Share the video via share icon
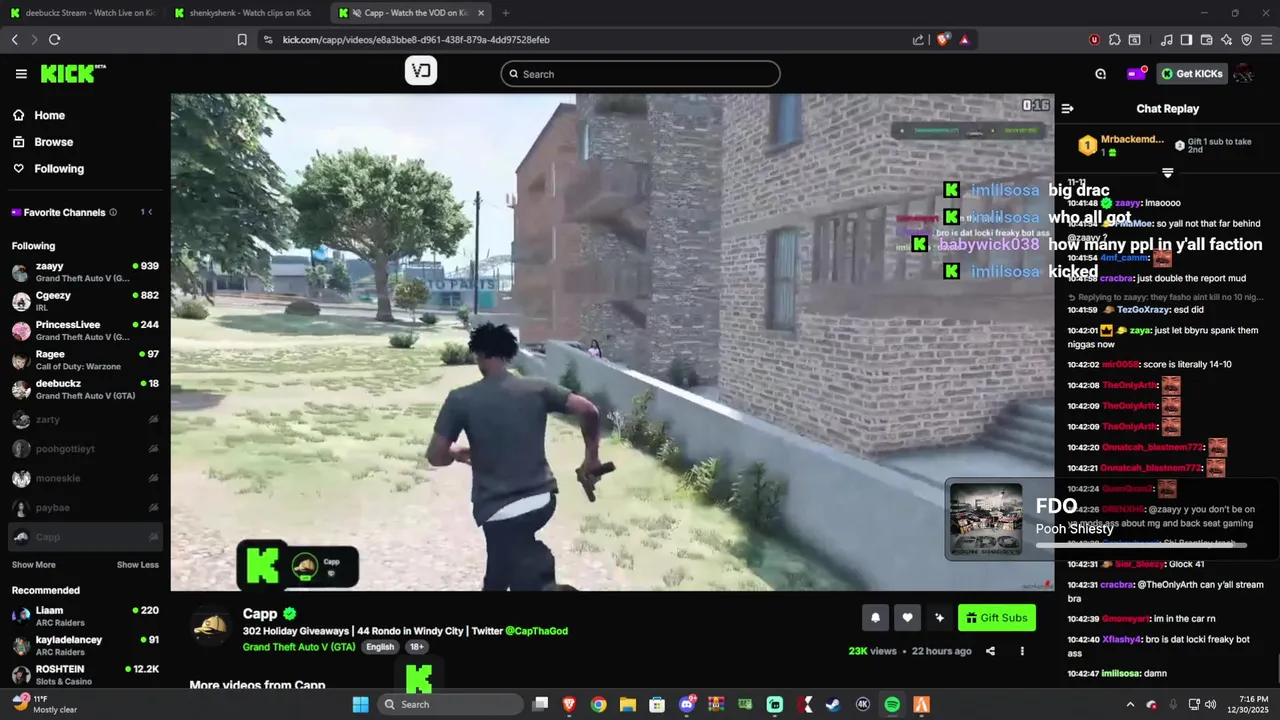The image size is (1280, 720). click(x=990, y=651)
